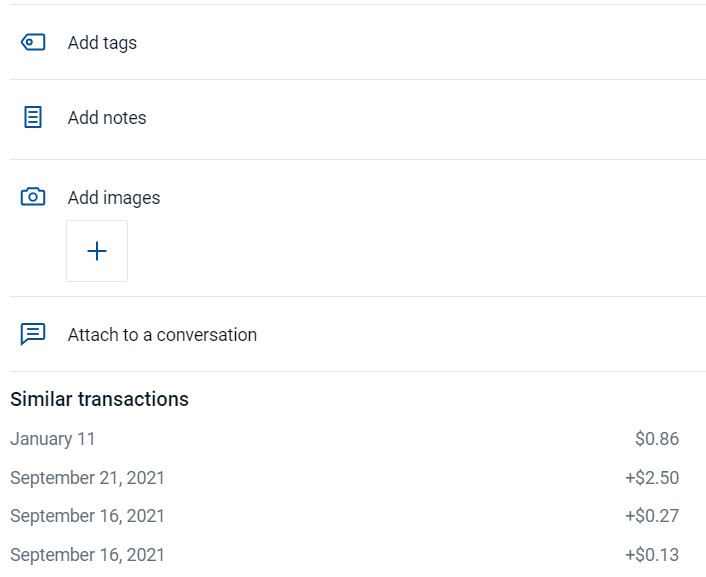Click the chat bubble conversation icon
Viewport: 706px width, 577px height.
point(33,334)
